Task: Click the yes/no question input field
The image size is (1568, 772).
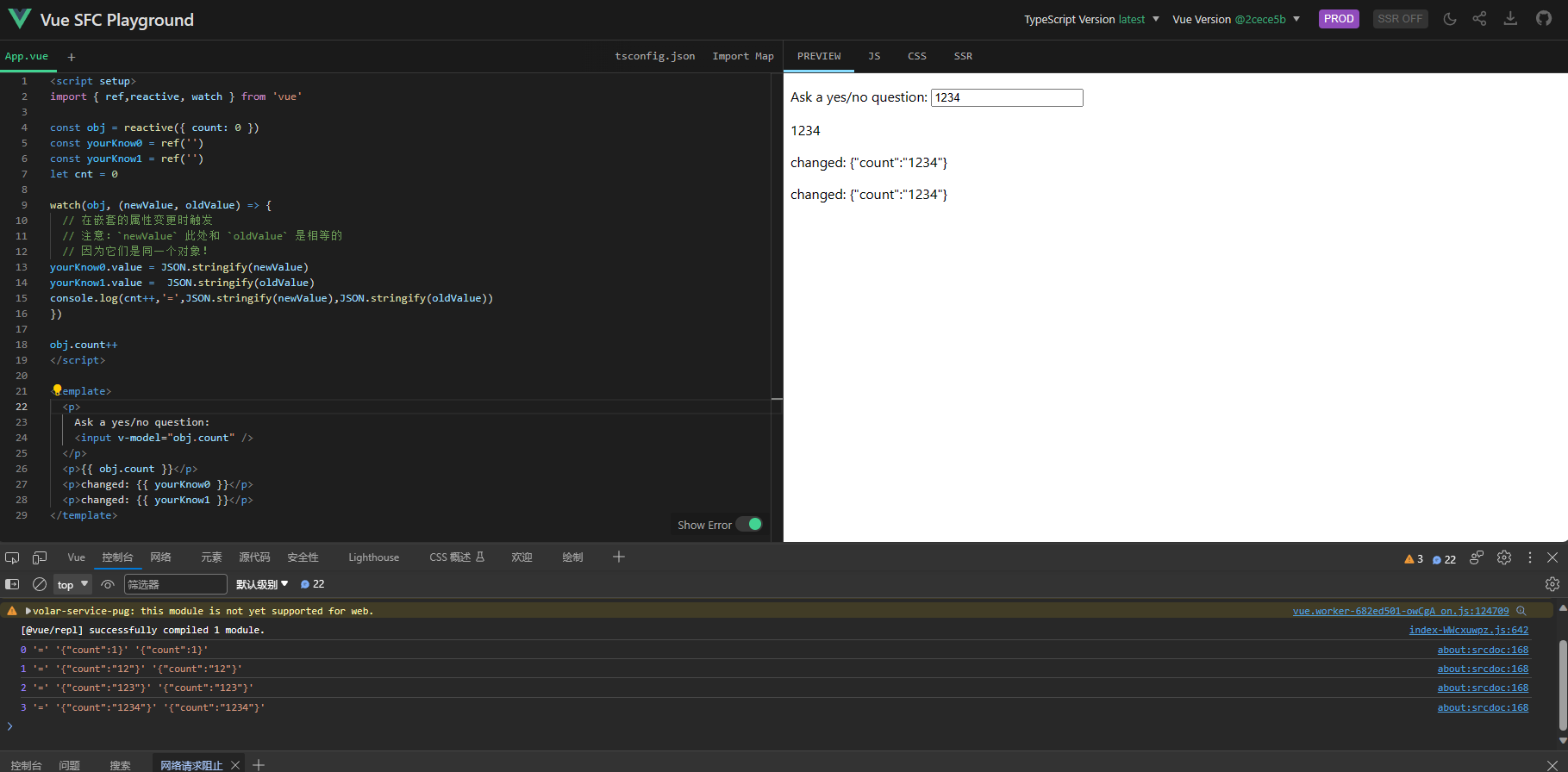Action: point(1007,97)
